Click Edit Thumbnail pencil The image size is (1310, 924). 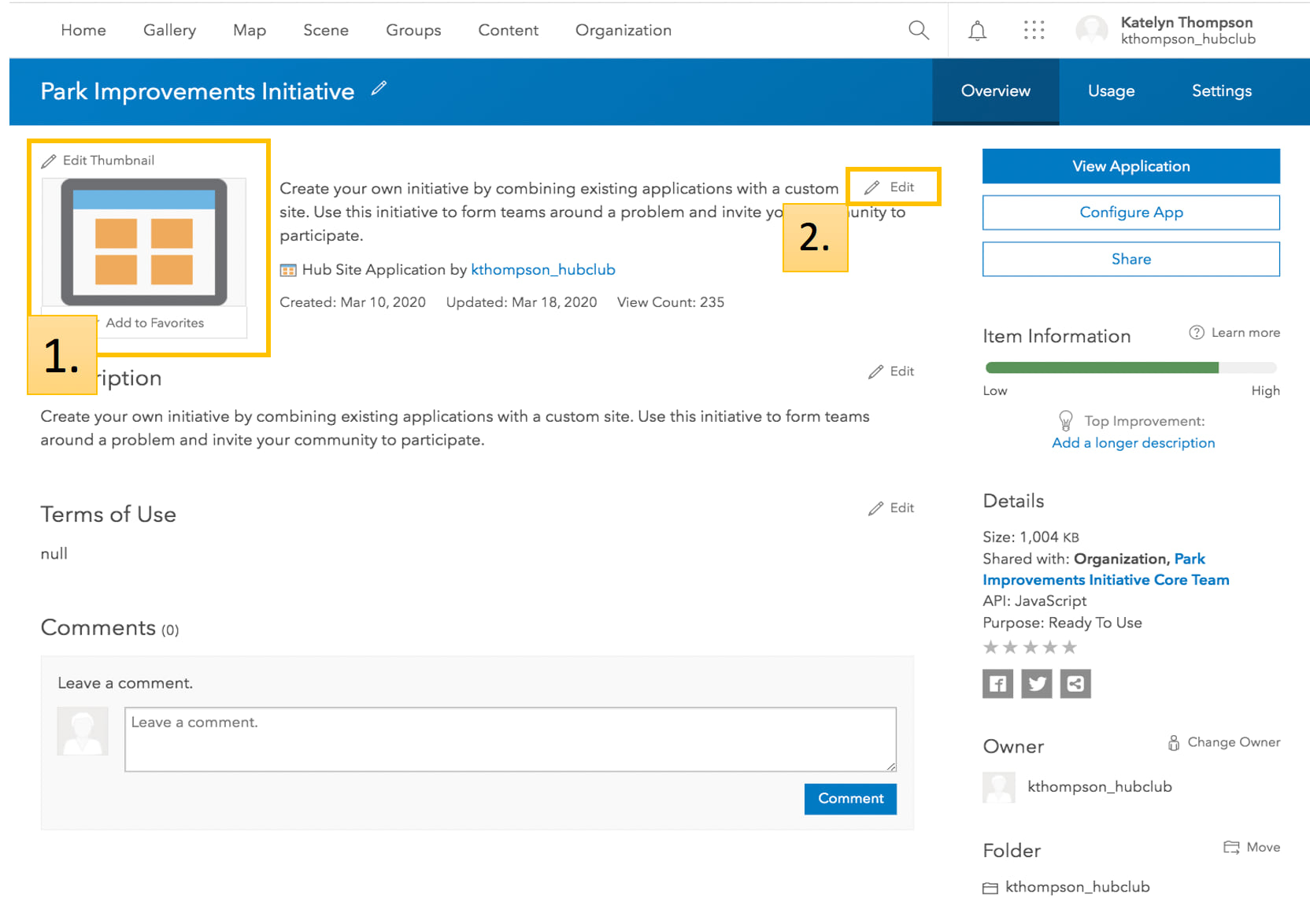point(49,161)
